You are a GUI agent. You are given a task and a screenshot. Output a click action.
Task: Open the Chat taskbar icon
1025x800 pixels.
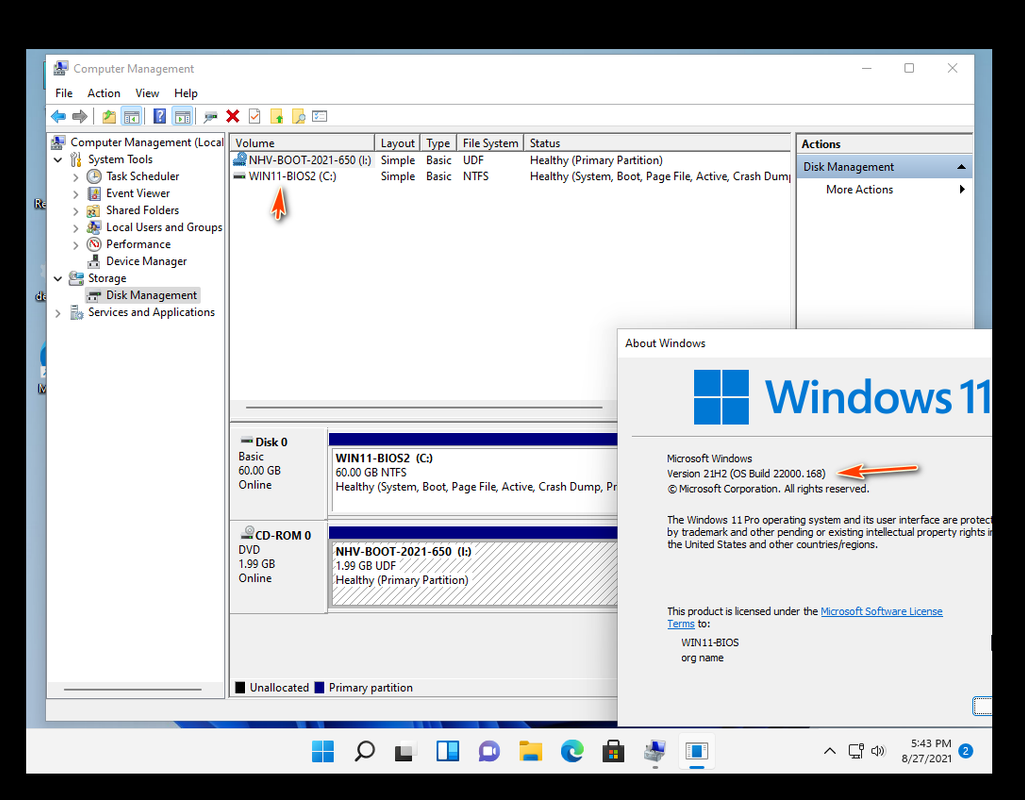coord(489,752)
